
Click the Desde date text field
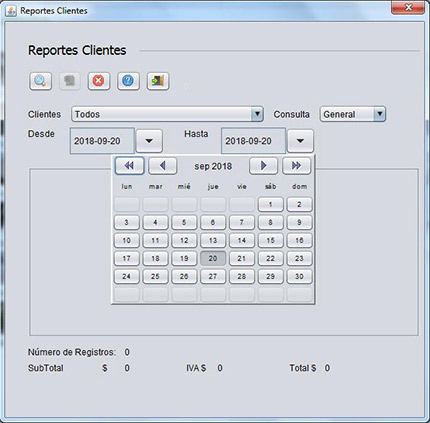(102, 141)
